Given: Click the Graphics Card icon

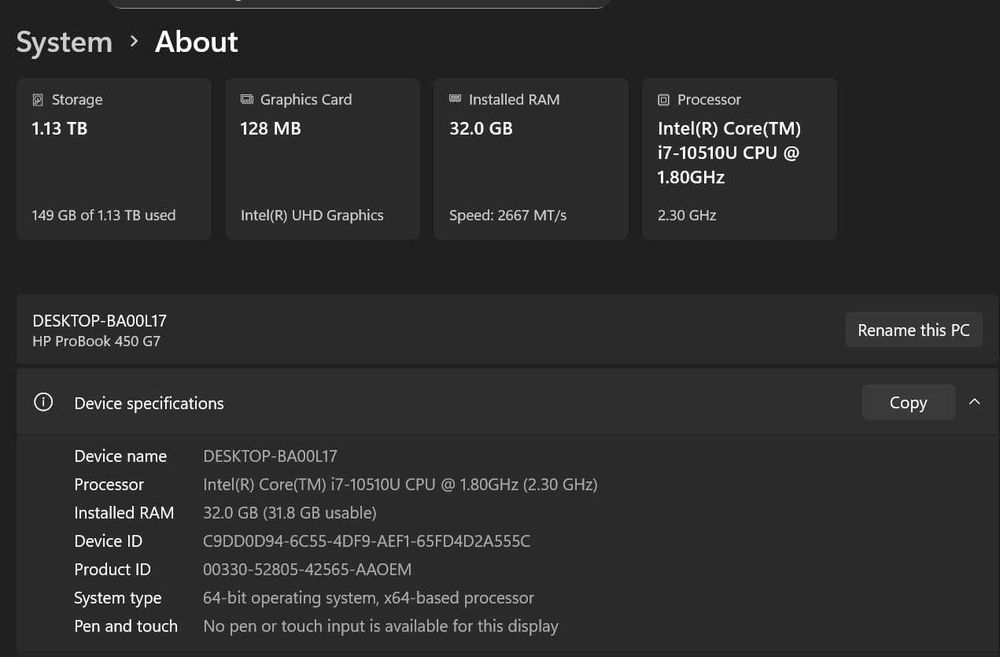Looking at the screenshot, I should point(247,100).
